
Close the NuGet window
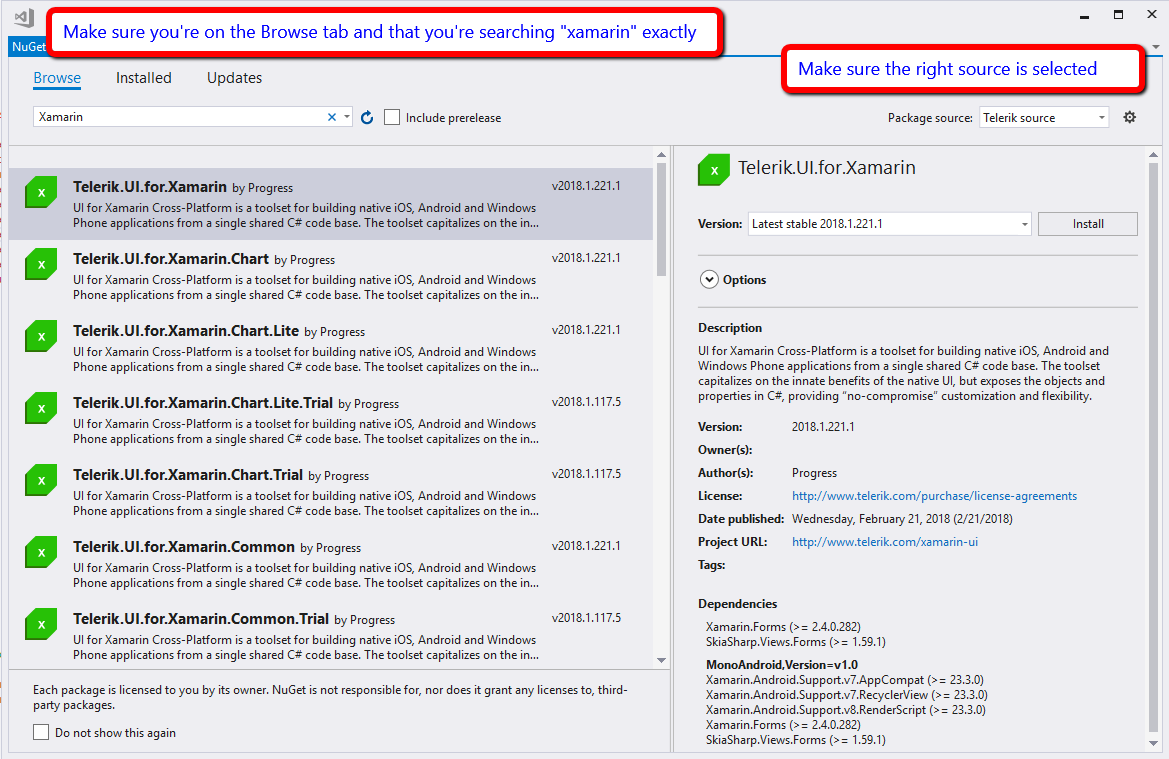[x=1152, y=15]
